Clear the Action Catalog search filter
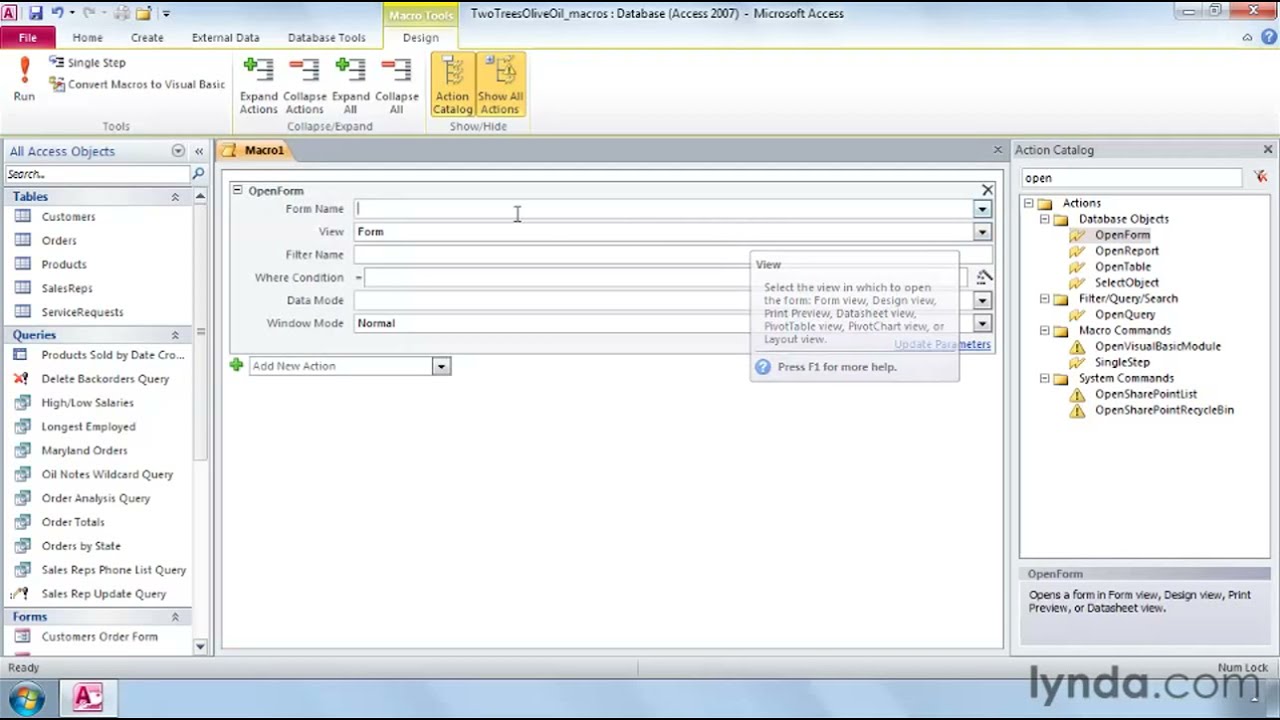 coord(1260,178)
